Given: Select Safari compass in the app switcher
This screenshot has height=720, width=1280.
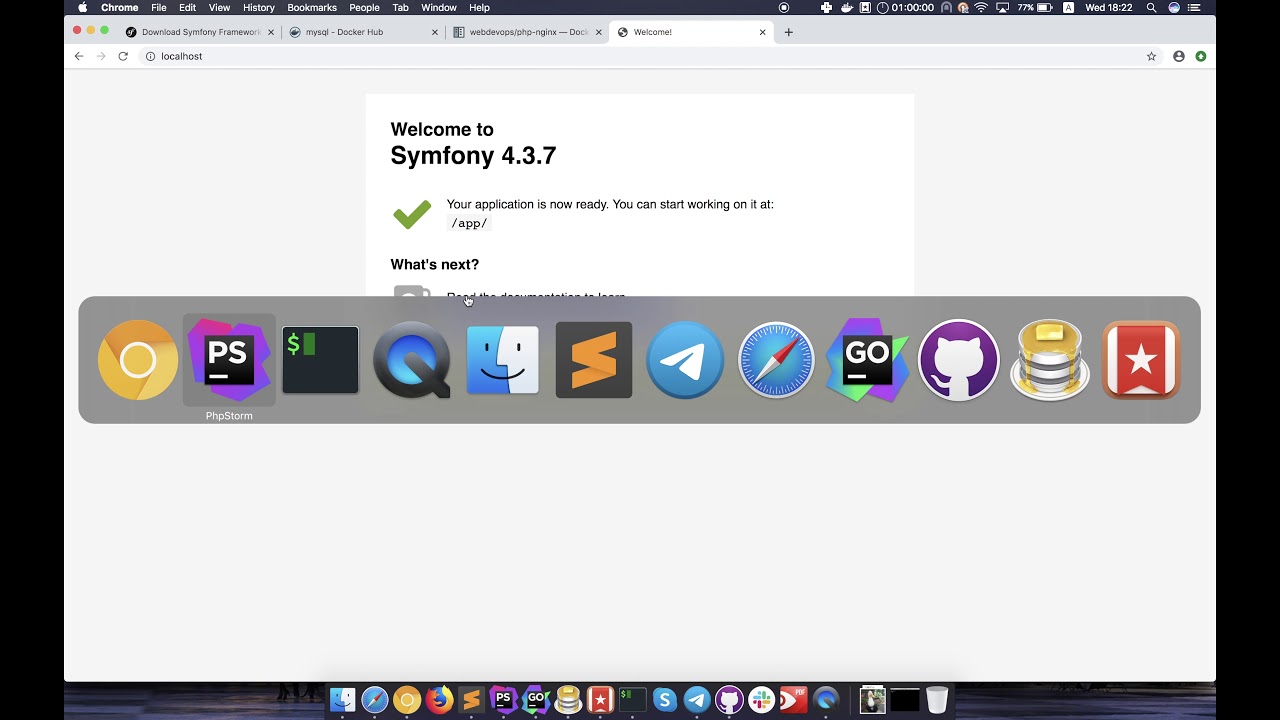Looking at the screenshot, I should 776,360.
